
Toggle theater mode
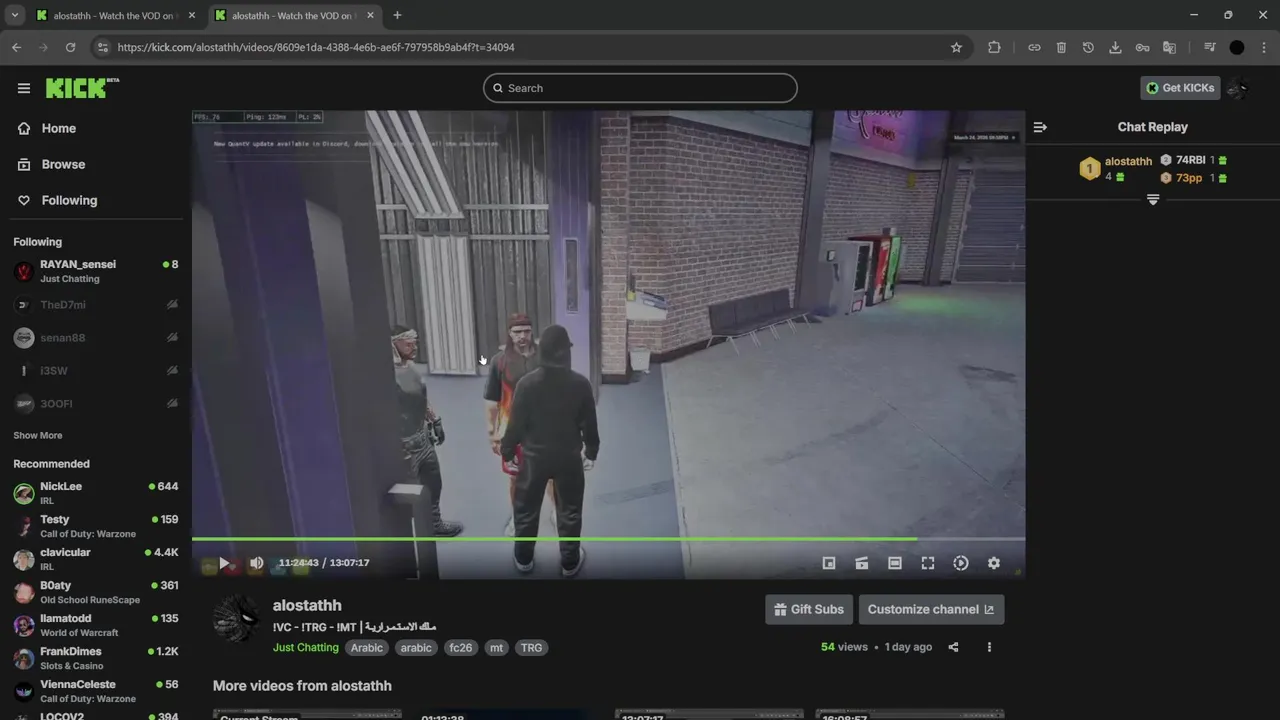point(895,563)
